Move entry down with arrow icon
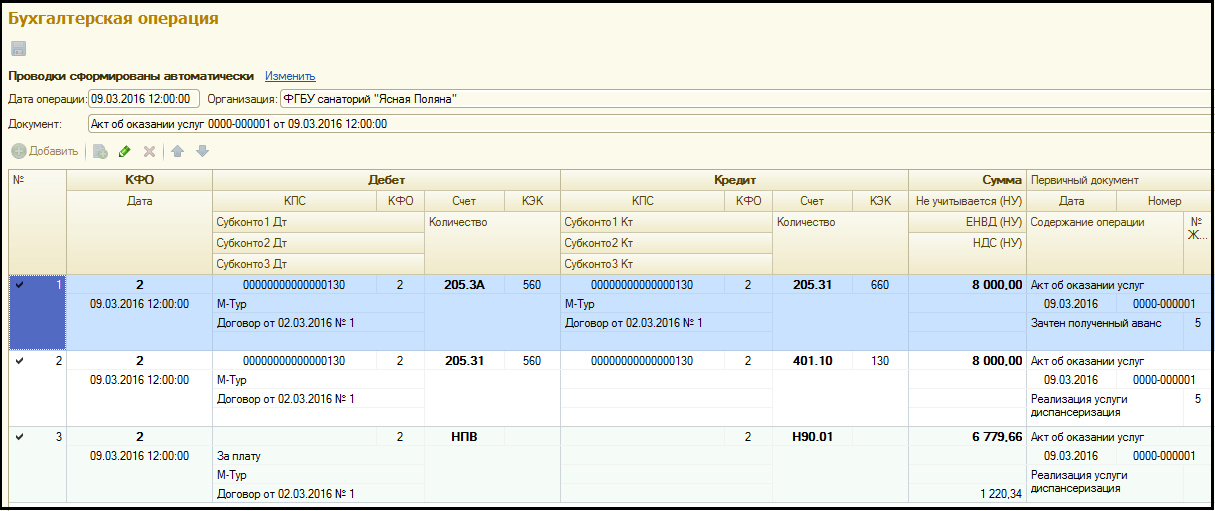This screenshot has width=1215, height=511. coord(202,151)
